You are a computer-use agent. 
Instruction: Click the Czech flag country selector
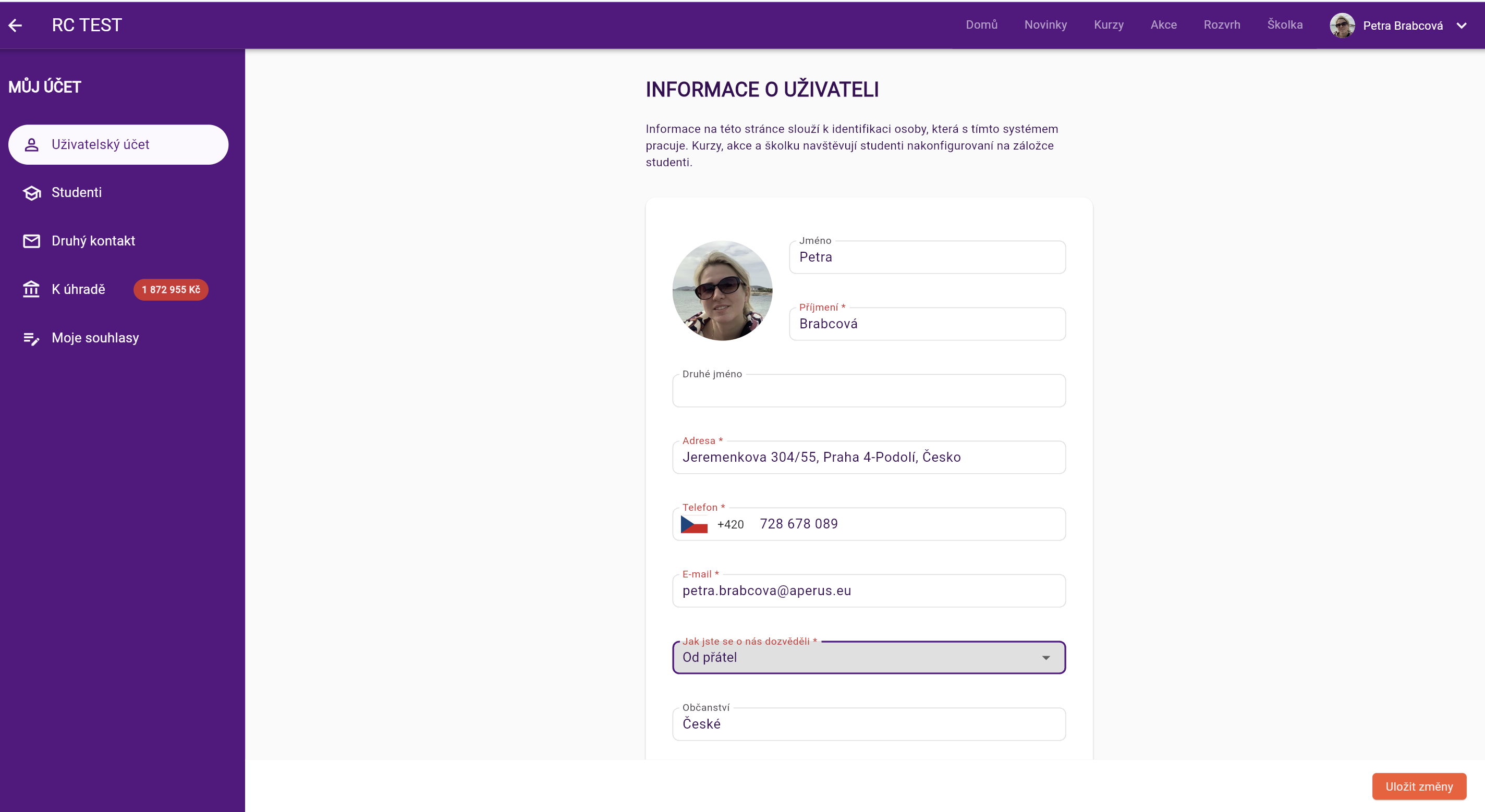694,524
